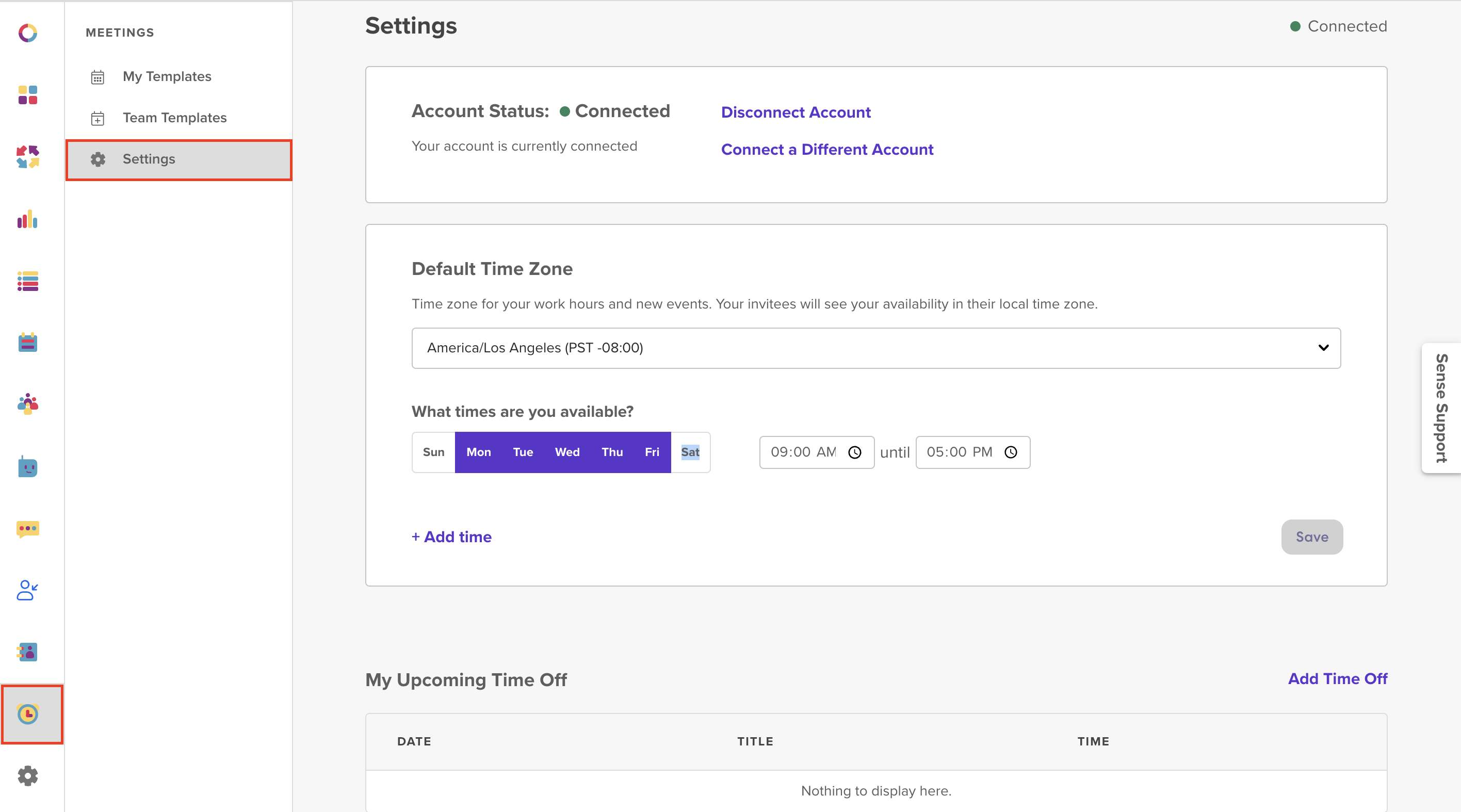Click the bar chart analytics sidebar icon
Viewport: 1461px width, 812px height.
(27, 219)
